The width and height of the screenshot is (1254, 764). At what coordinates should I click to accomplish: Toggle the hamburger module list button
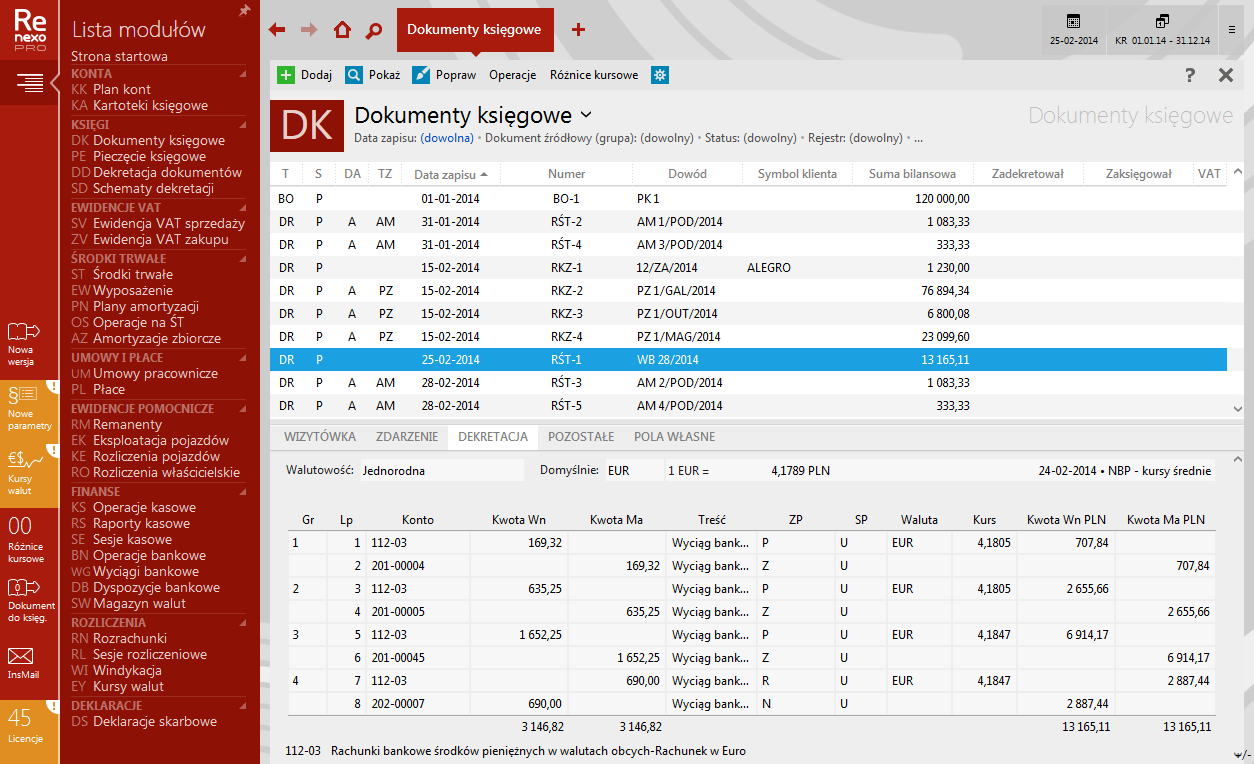pyautogui.click(x=29, y=82)
